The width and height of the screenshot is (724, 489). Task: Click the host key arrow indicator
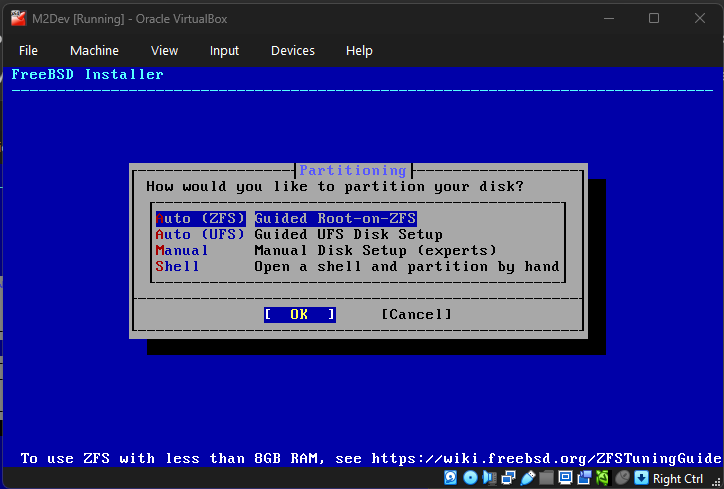click(641, 478)
